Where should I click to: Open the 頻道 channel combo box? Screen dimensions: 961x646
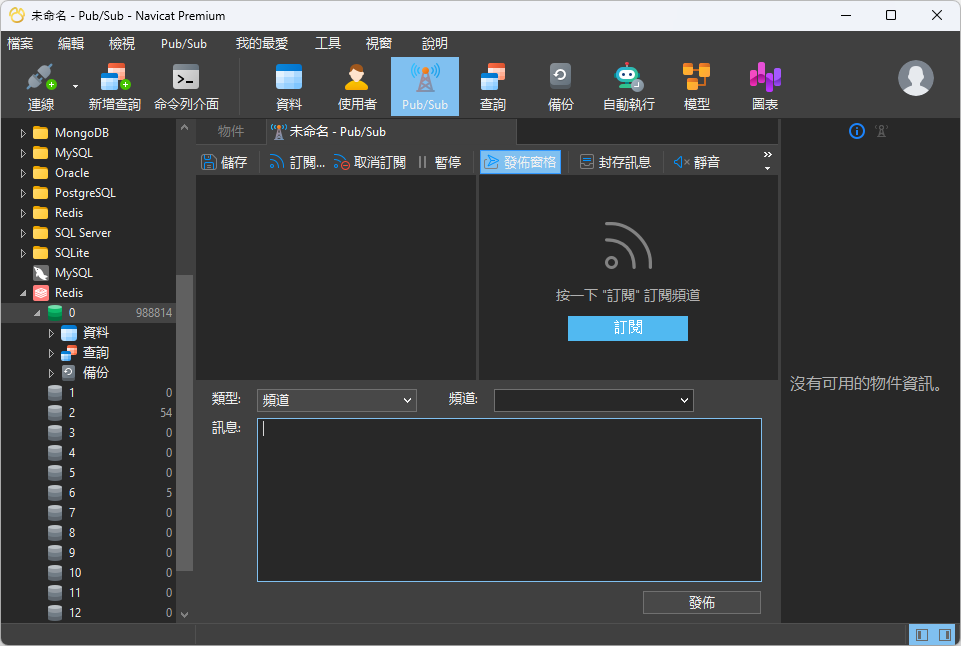click(593, 400)
